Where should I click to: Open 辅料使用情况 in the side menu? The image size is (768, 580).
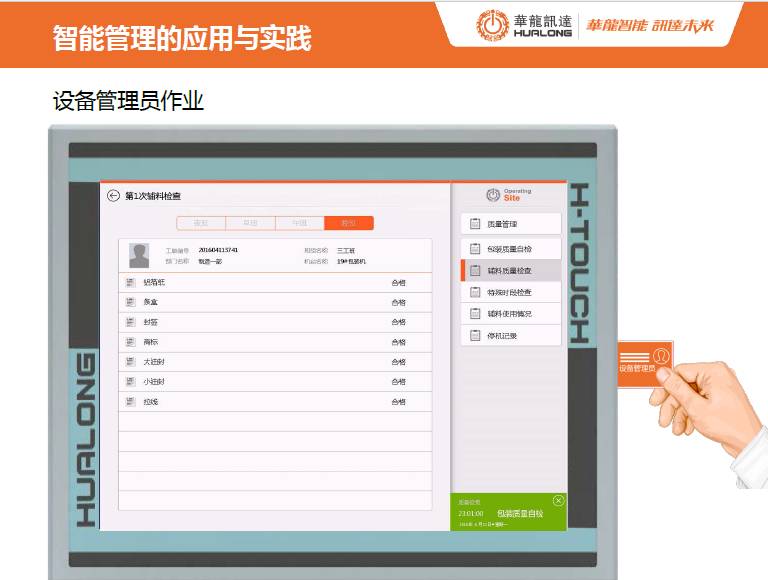(510, 314)
